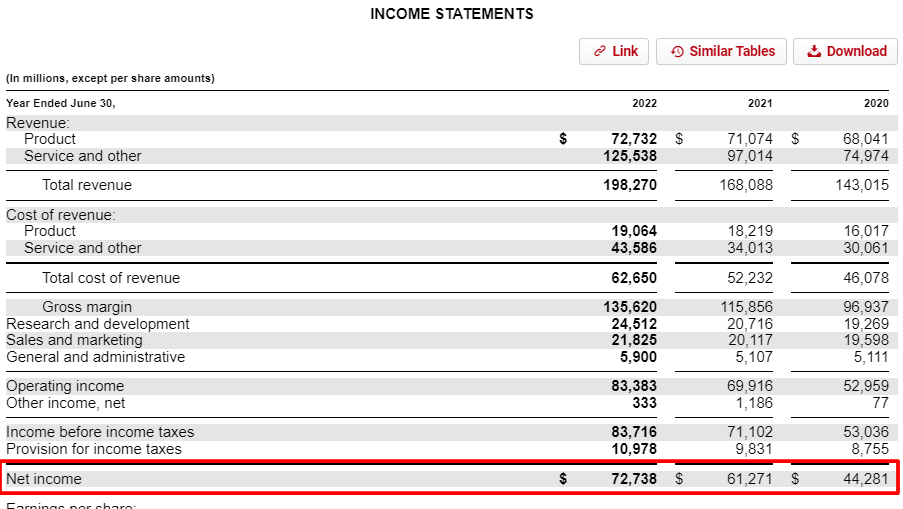Click the Net income row label
This screenshot has height=509, width=903.
coord(44,479)
